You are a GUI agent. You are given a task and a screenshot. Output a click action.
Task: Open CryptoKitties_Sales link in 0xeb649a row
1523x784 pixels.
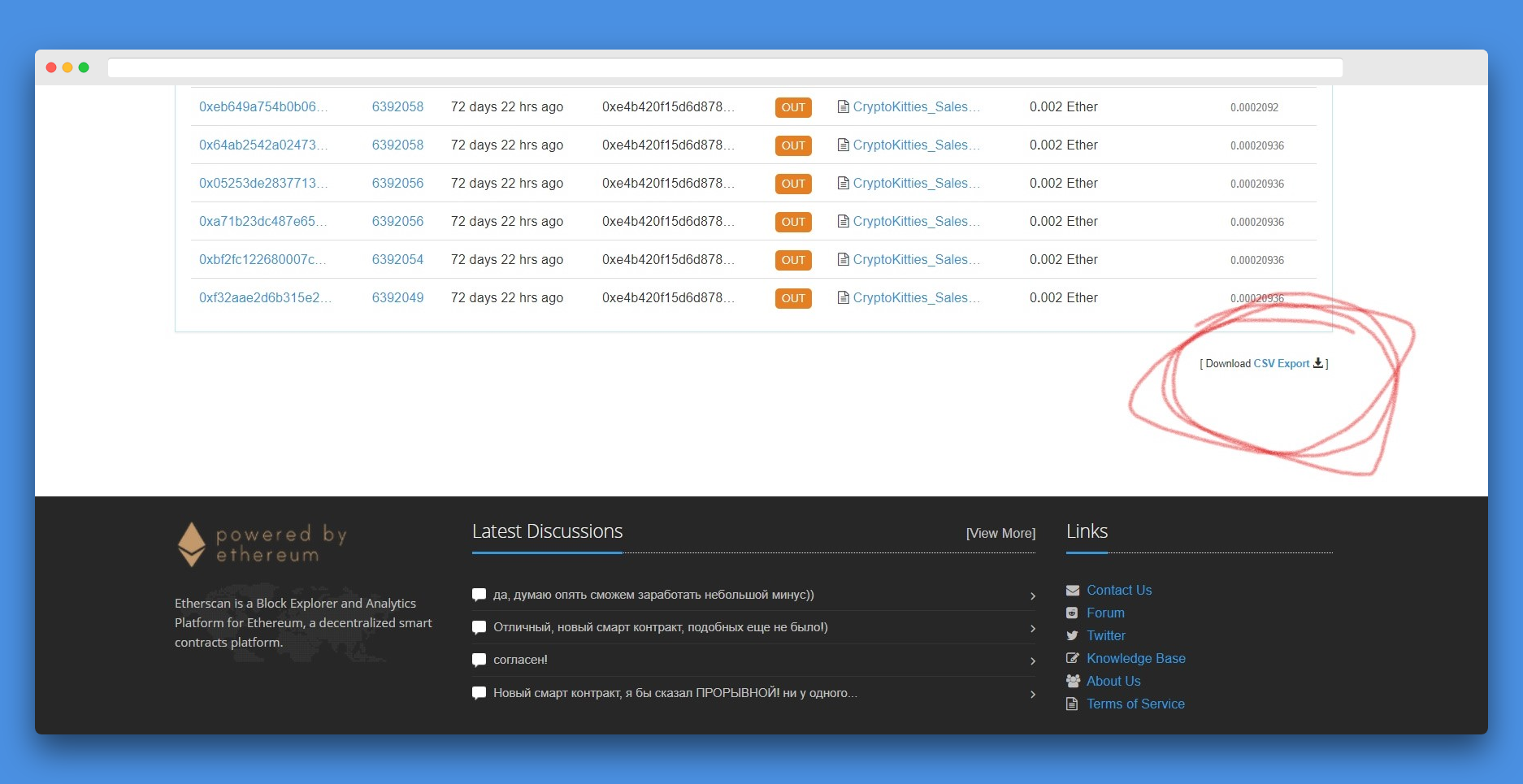(917, 106)
